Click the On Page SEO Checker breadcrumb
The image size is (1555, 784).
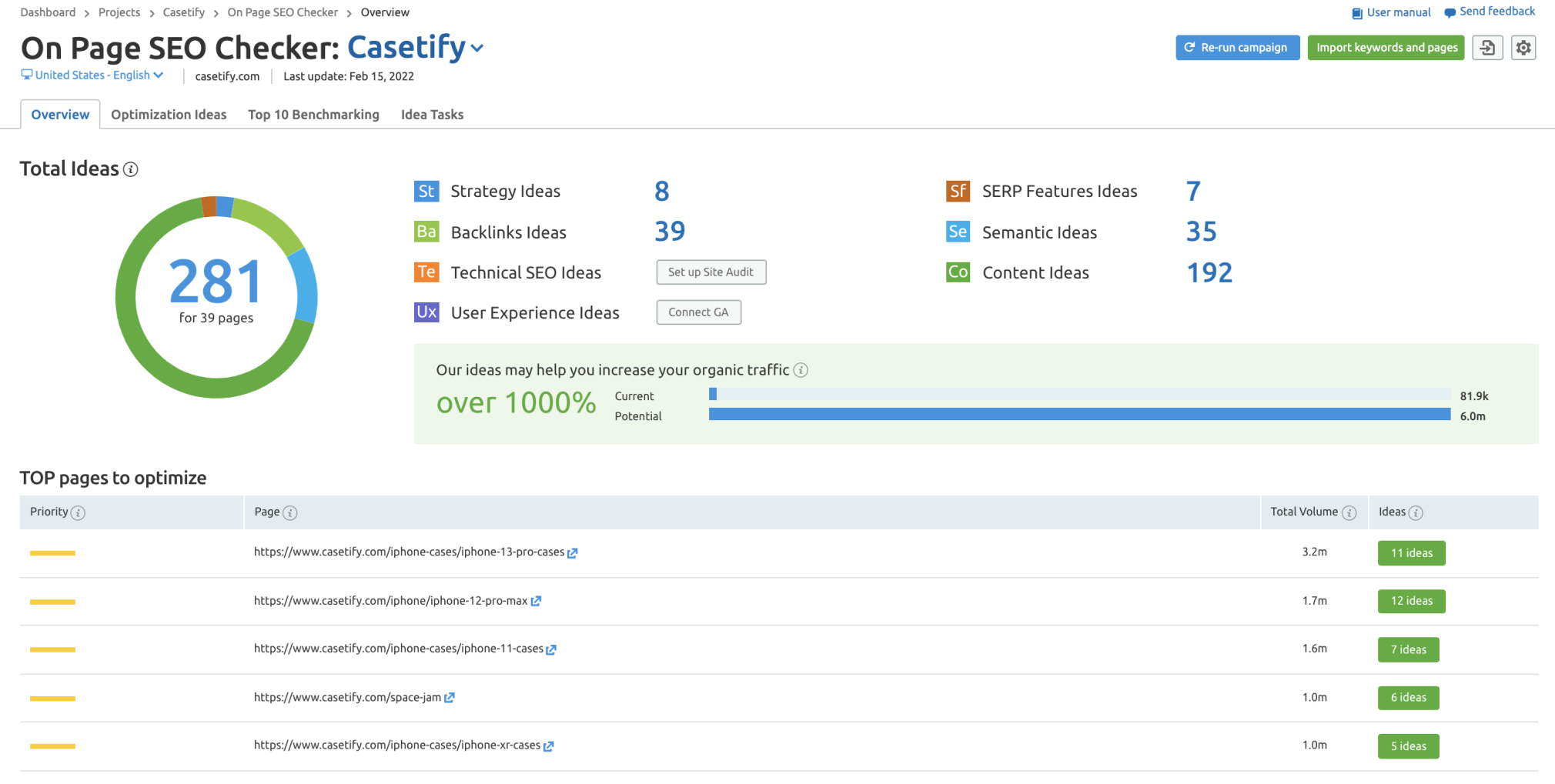pos(283,12)
